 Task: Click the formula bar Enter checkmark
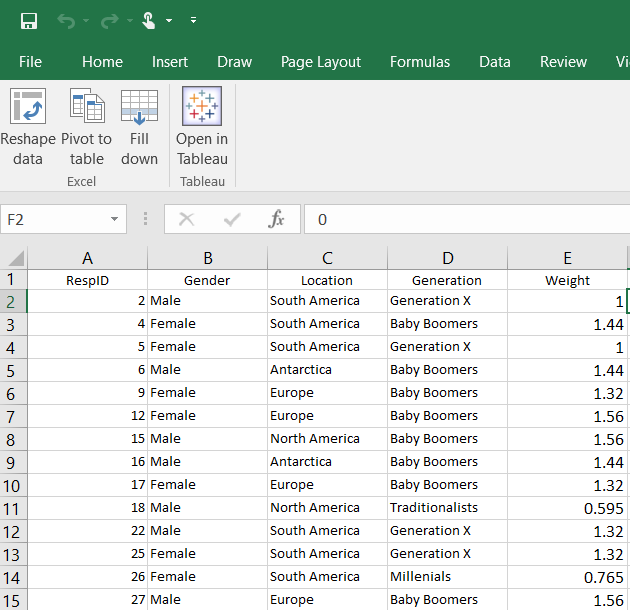(x=232, y=219)
